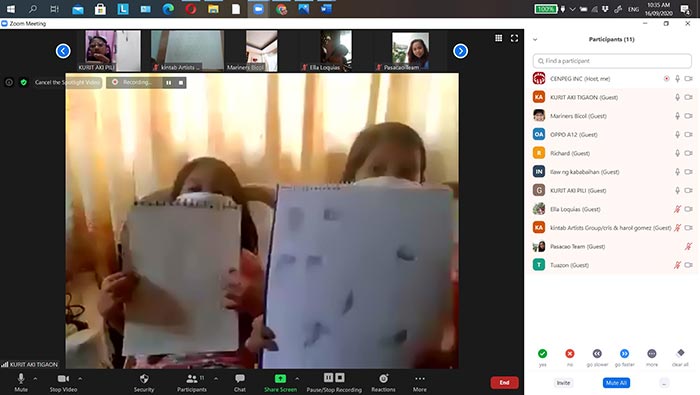Enter full screen mode

514,38
